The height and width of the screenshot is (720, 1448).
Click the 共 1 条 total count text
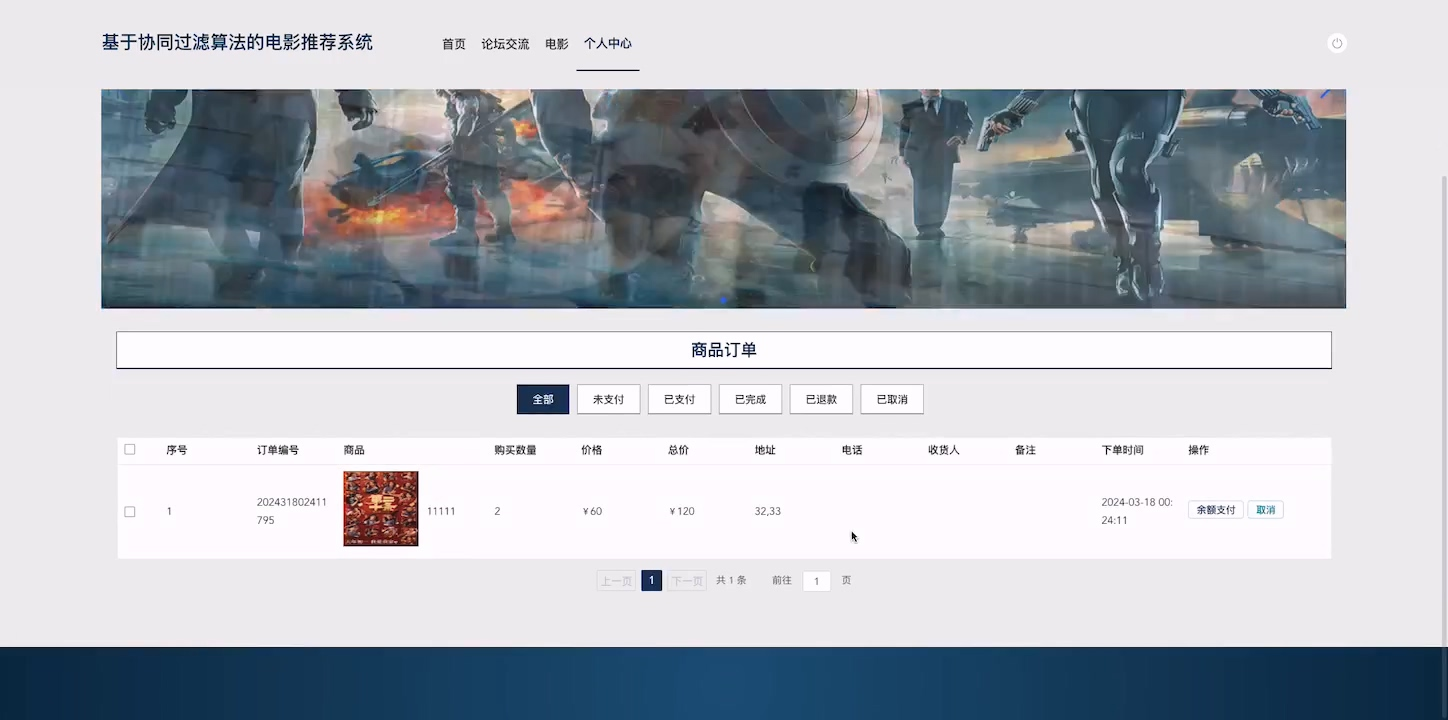731,580
